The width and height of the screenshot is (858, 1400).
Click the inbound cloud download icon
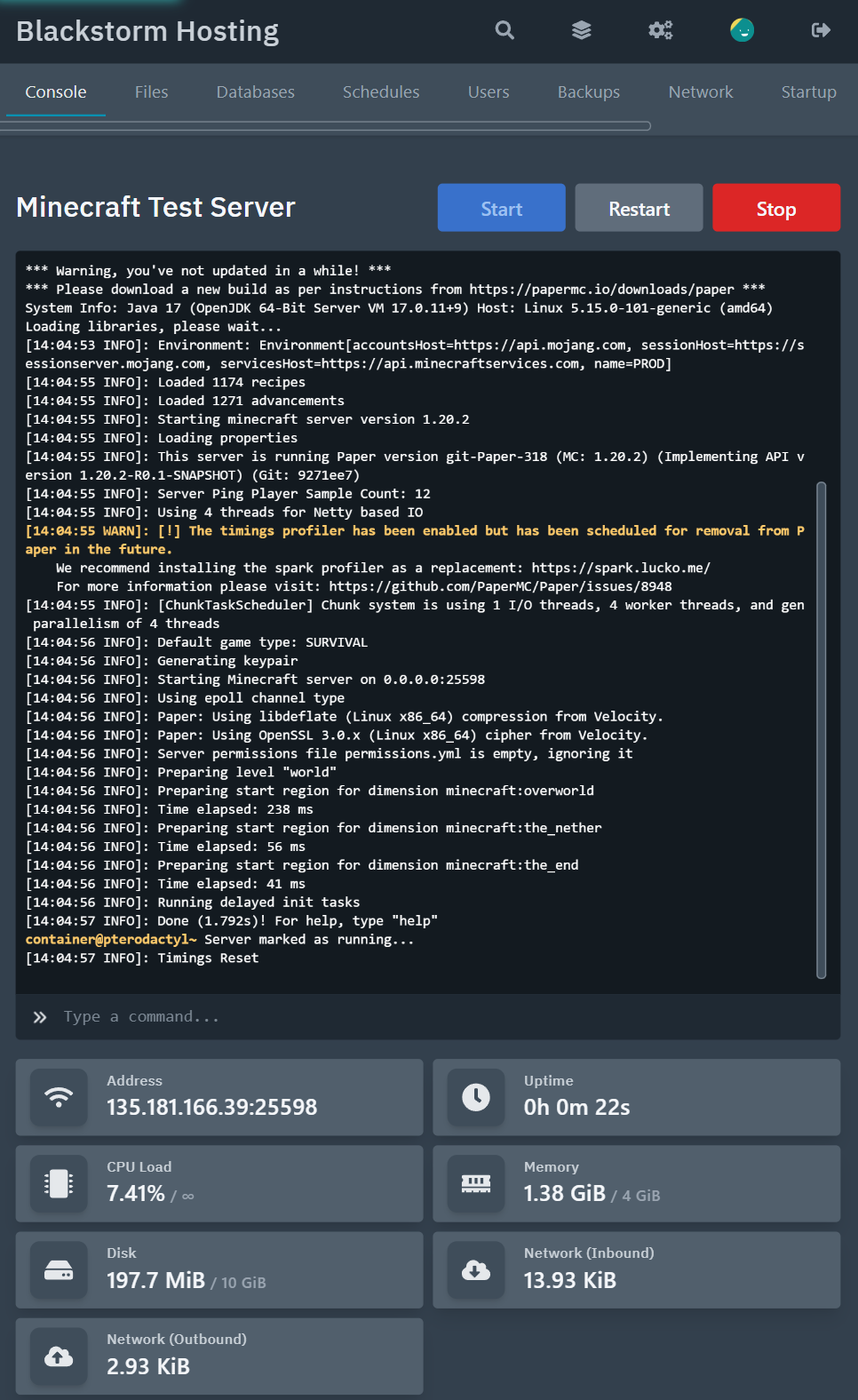point(476,1269)
